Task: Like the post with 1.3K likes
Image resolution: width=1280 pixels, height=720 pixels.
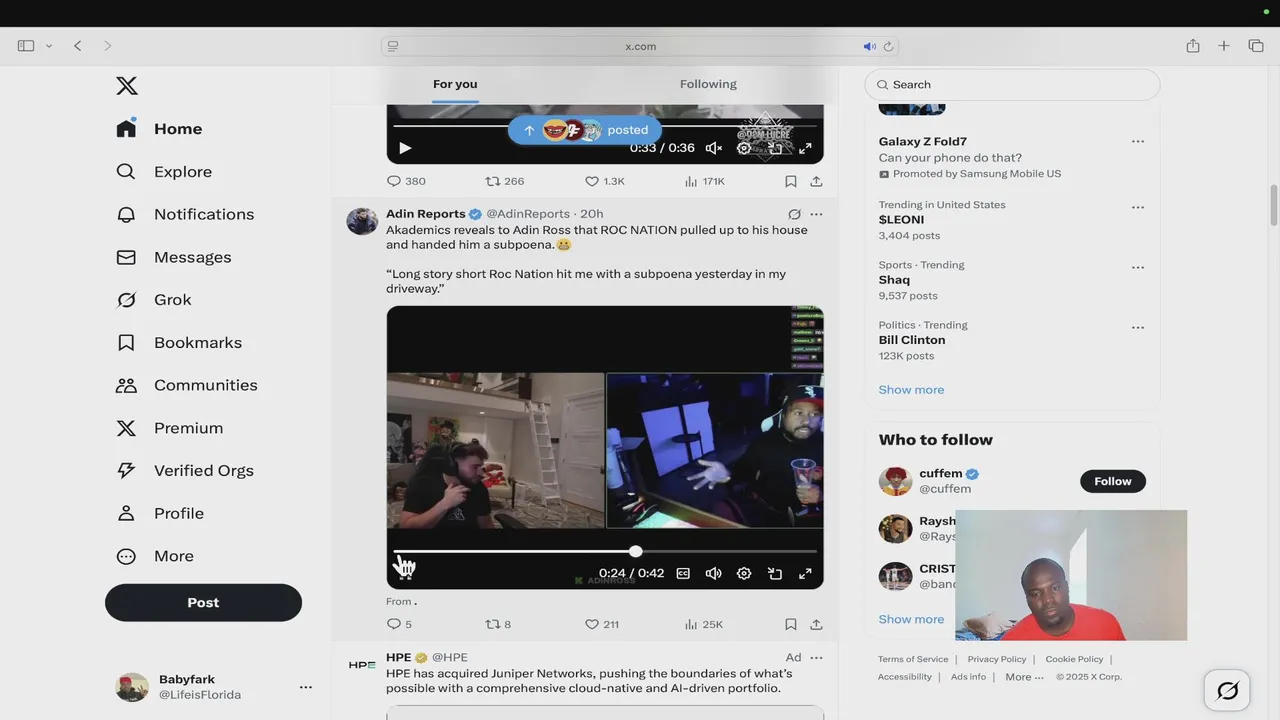Action: coord(605,181)
